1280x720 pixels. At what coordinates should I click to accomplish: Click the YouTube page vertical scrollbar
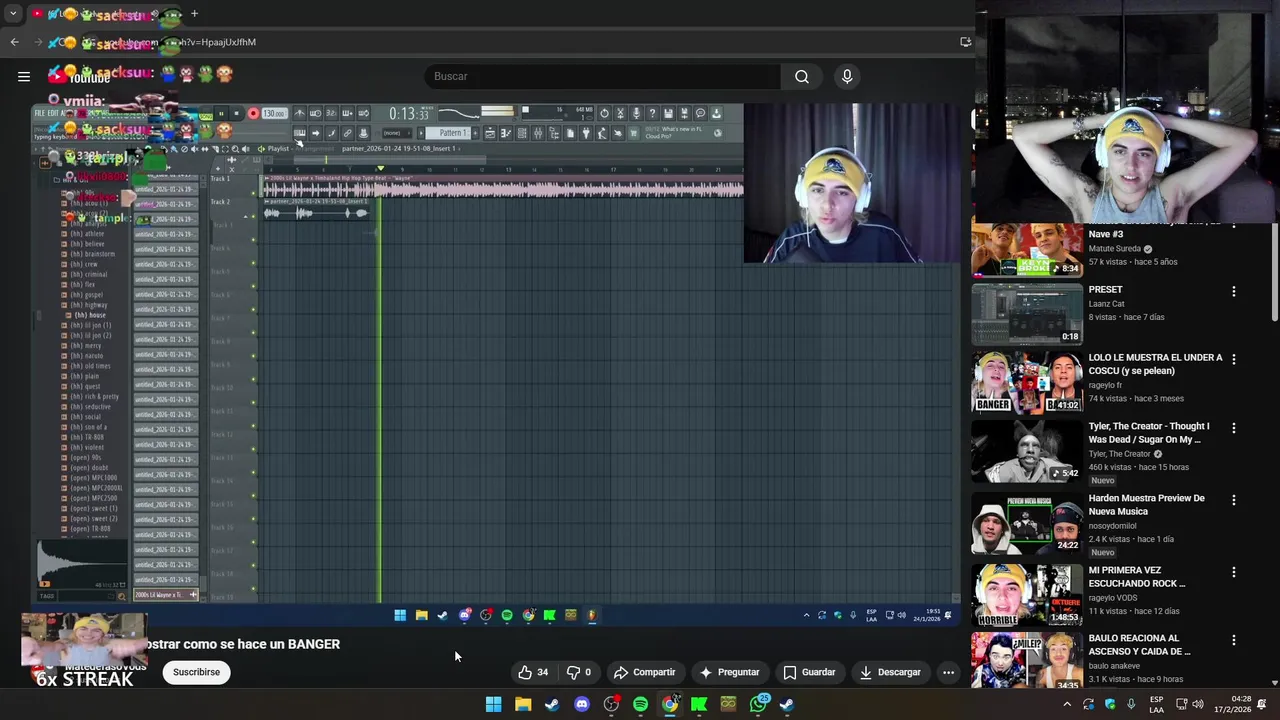point(1275,270)
